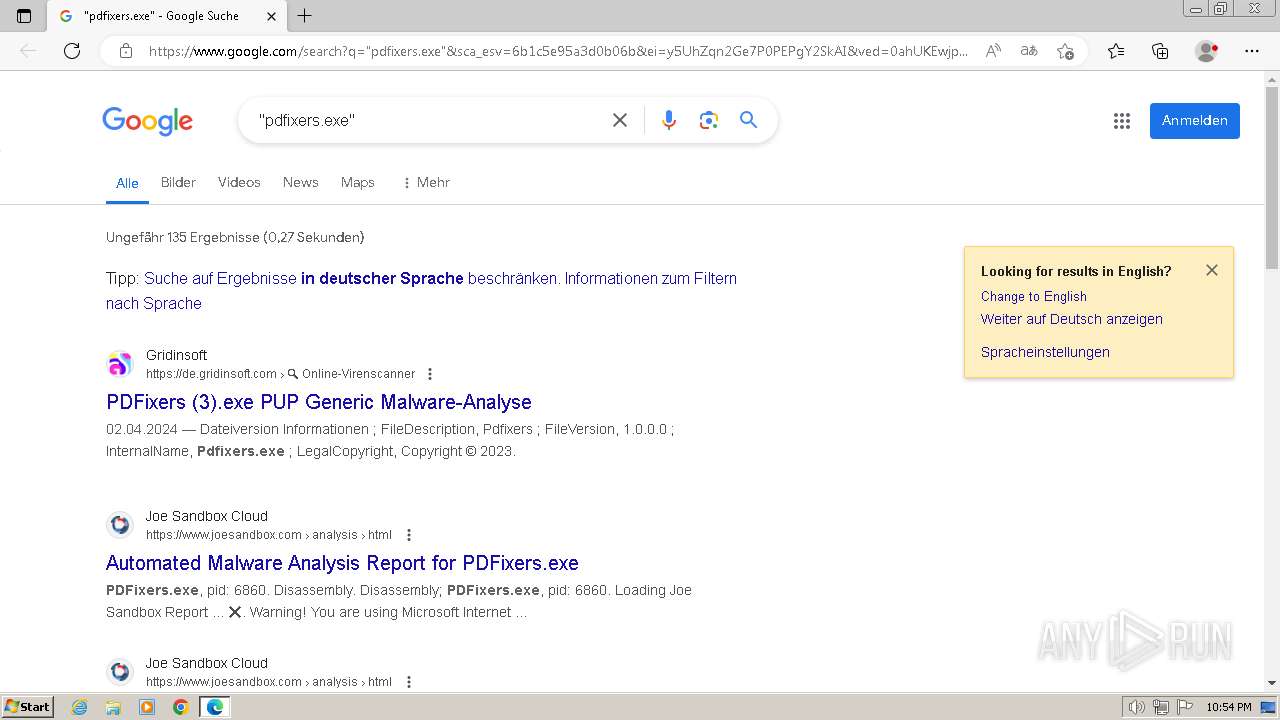The height and width of the screenshot is (720, 1280).
Task: Open the translate page icon
Action: 1029,51
